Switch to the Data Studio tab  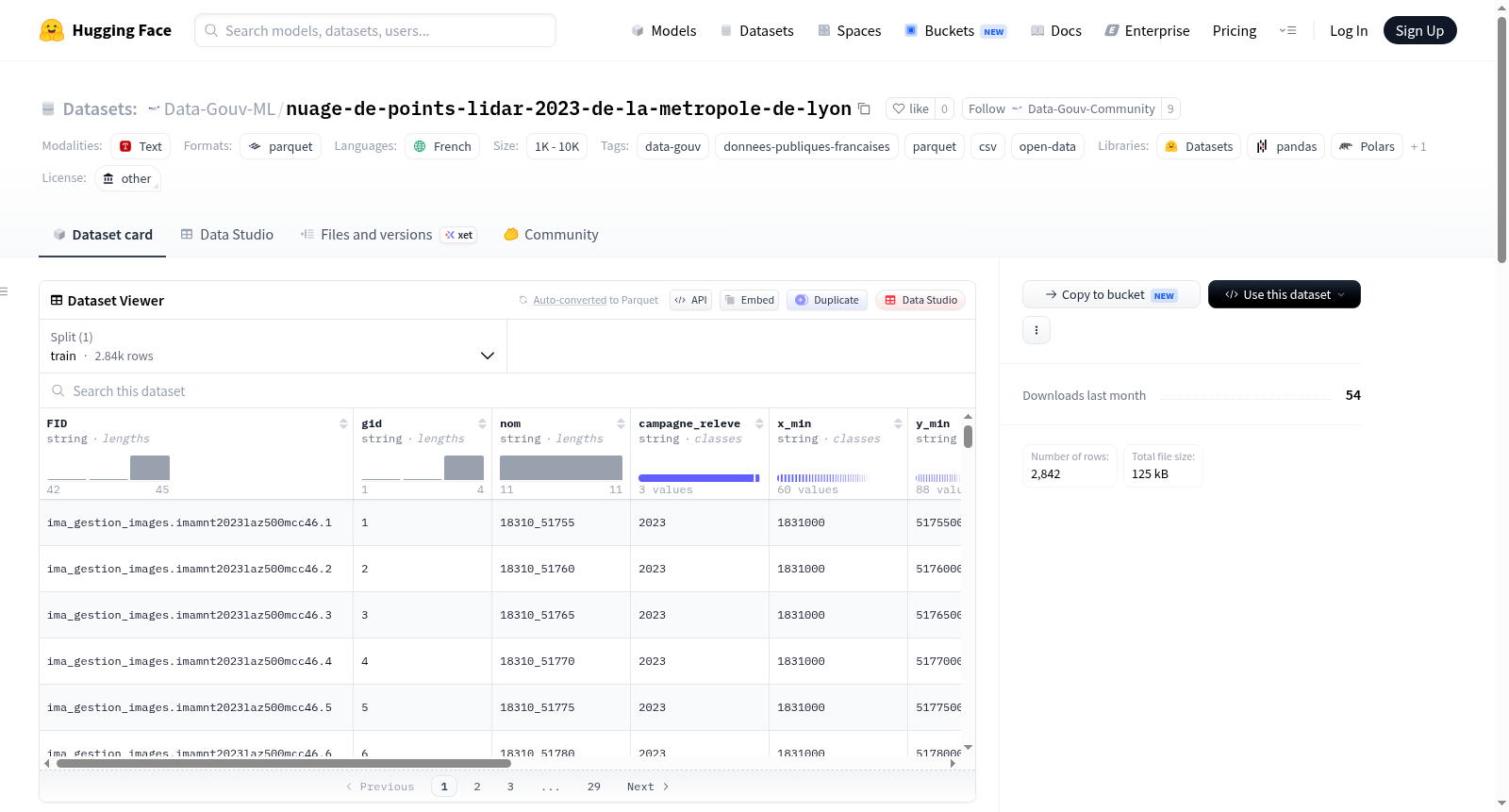click(226, 235)
